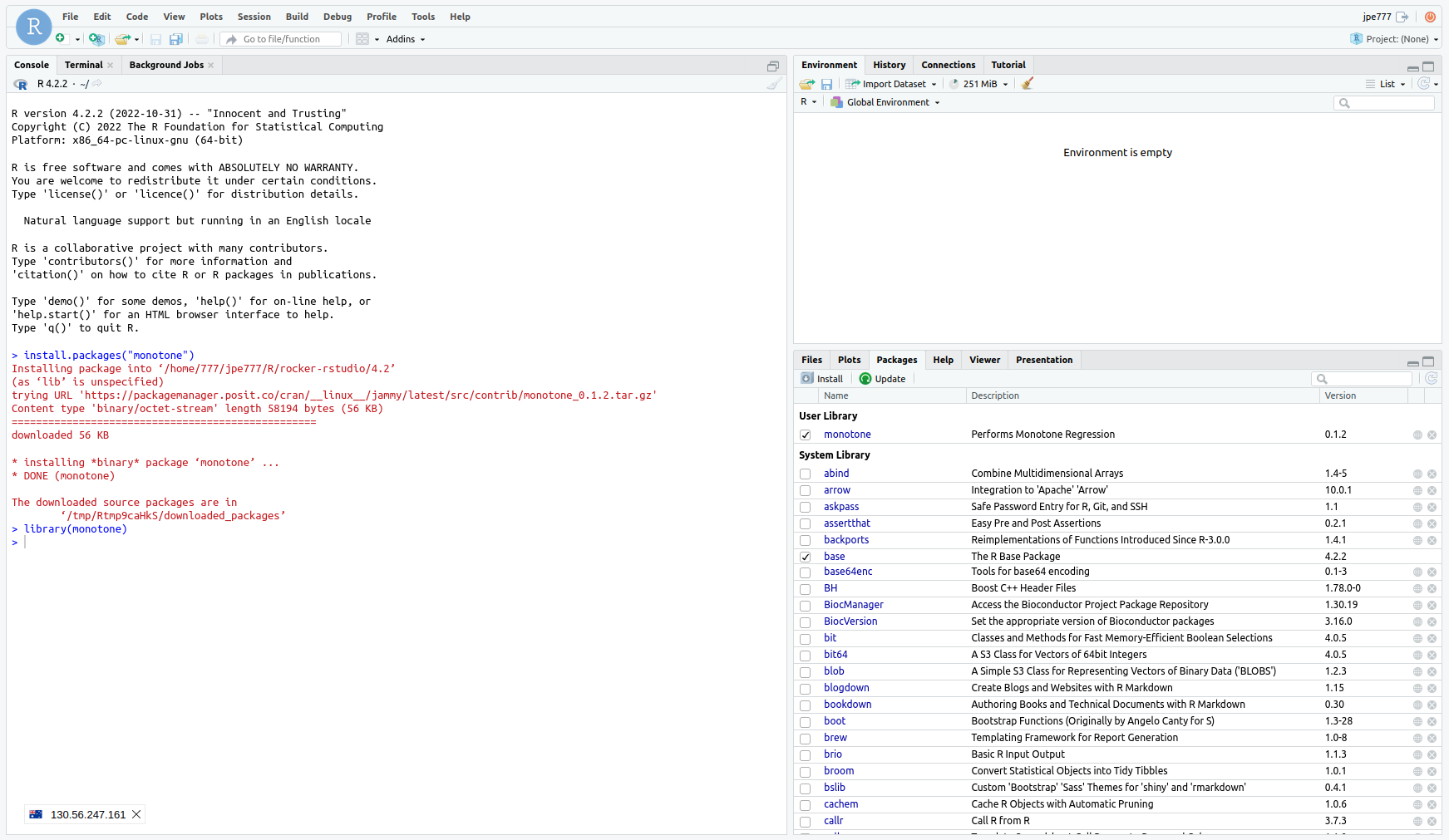Open the Addins dropdown
Viewport: 1449px width, 840px height.
406,39
